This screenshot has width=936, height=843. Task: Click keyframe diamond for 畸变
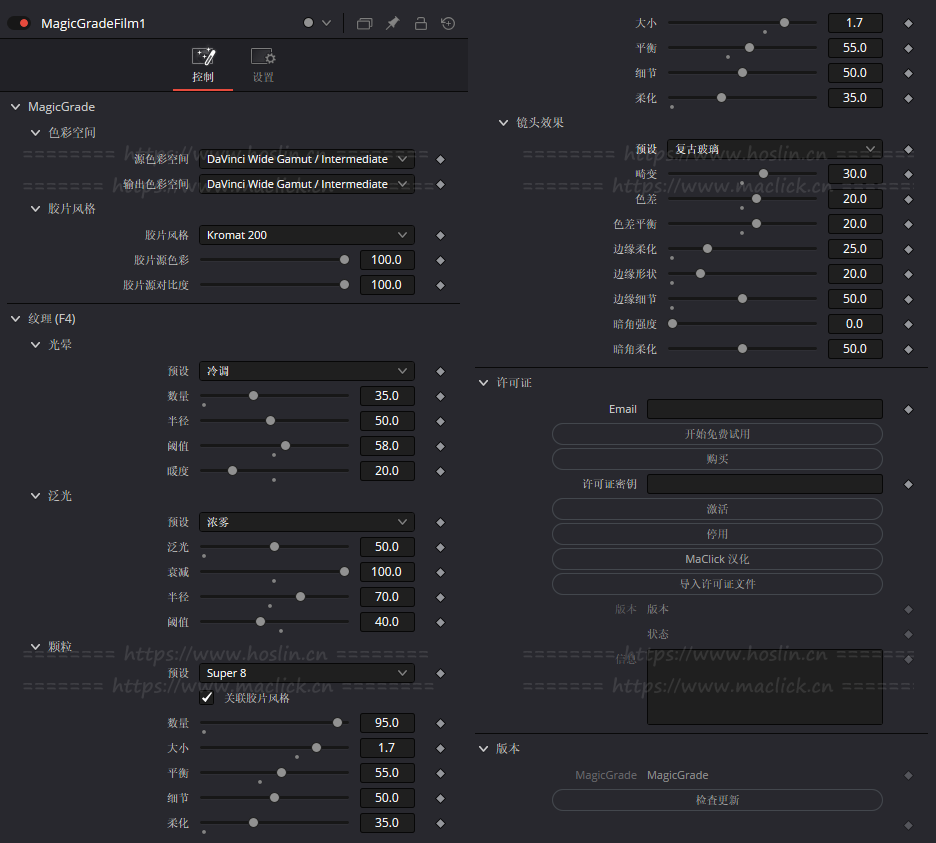(x=909, y=174)
